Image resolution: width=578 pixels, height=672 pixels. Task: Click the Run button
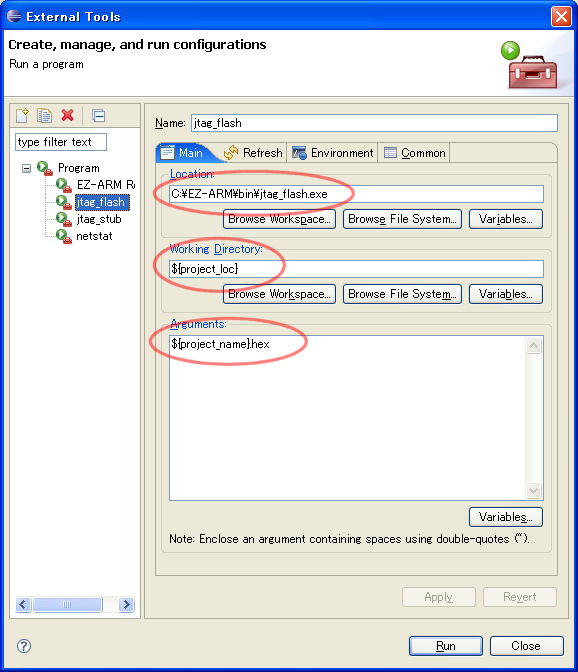click(x=446, y=646)
